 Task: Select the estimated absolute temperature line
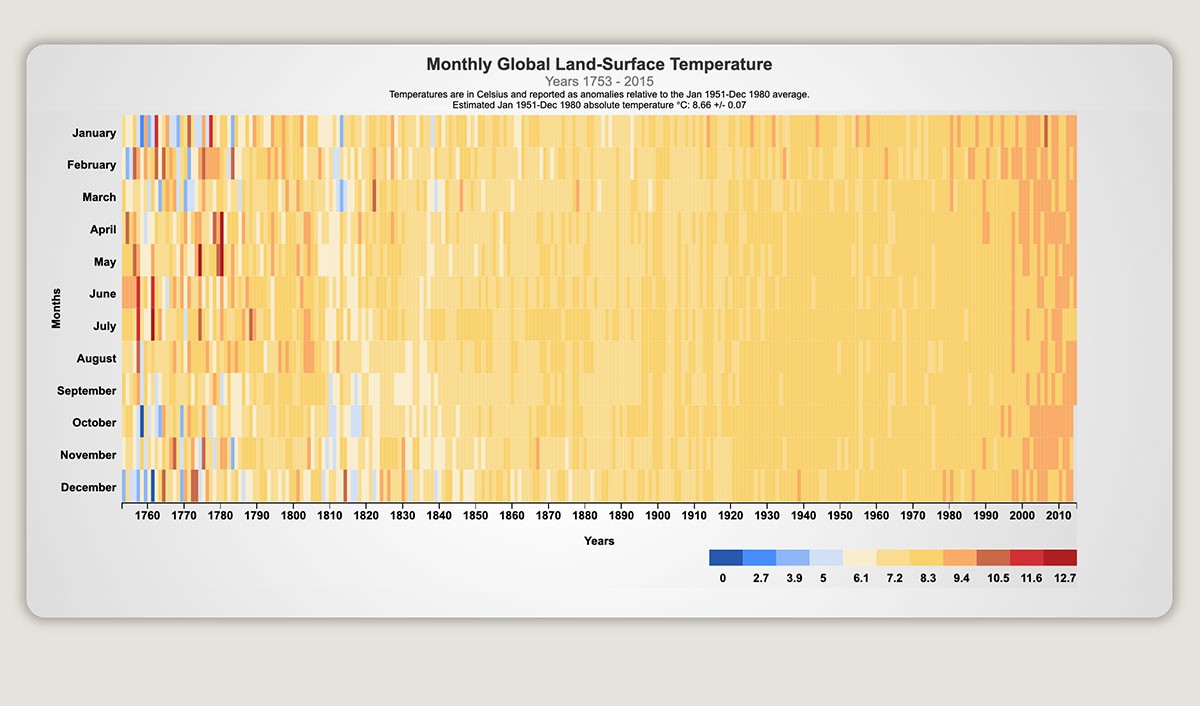coord(599,104)
